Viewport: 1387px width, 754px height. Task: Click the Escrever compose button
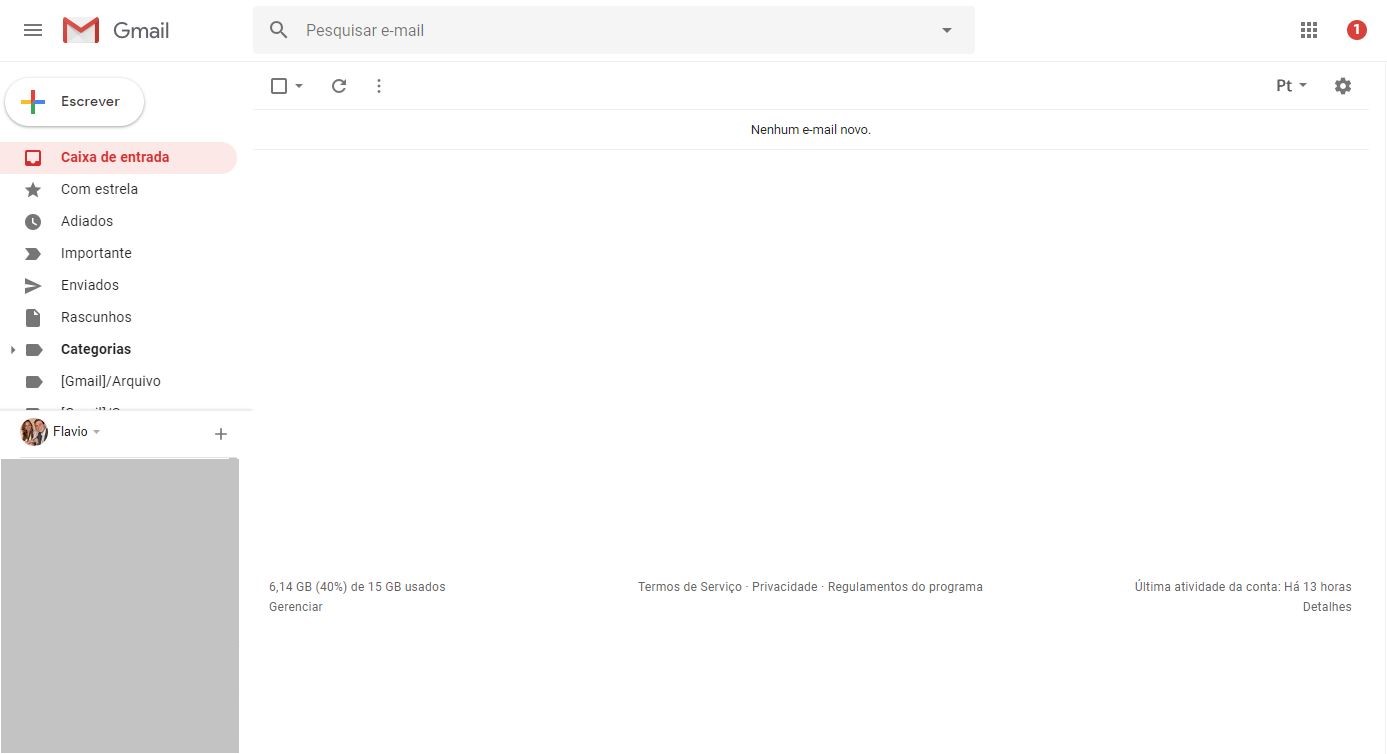coord(75,101)
